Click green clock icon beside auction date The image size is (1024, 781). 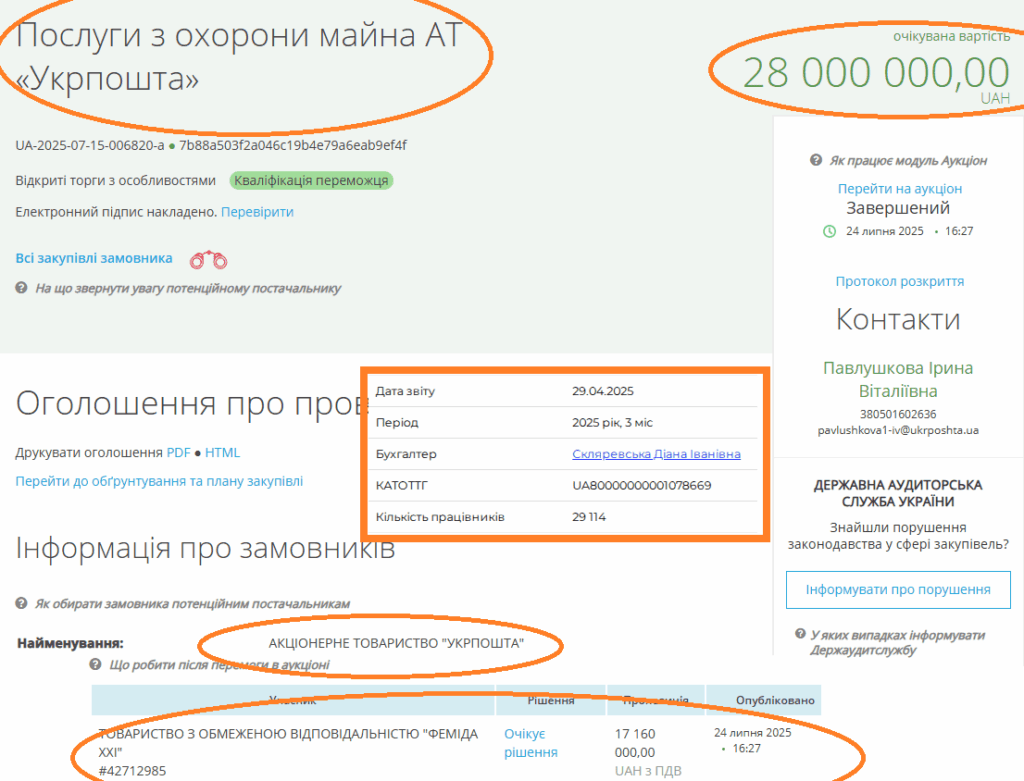[x=828, y=231]
